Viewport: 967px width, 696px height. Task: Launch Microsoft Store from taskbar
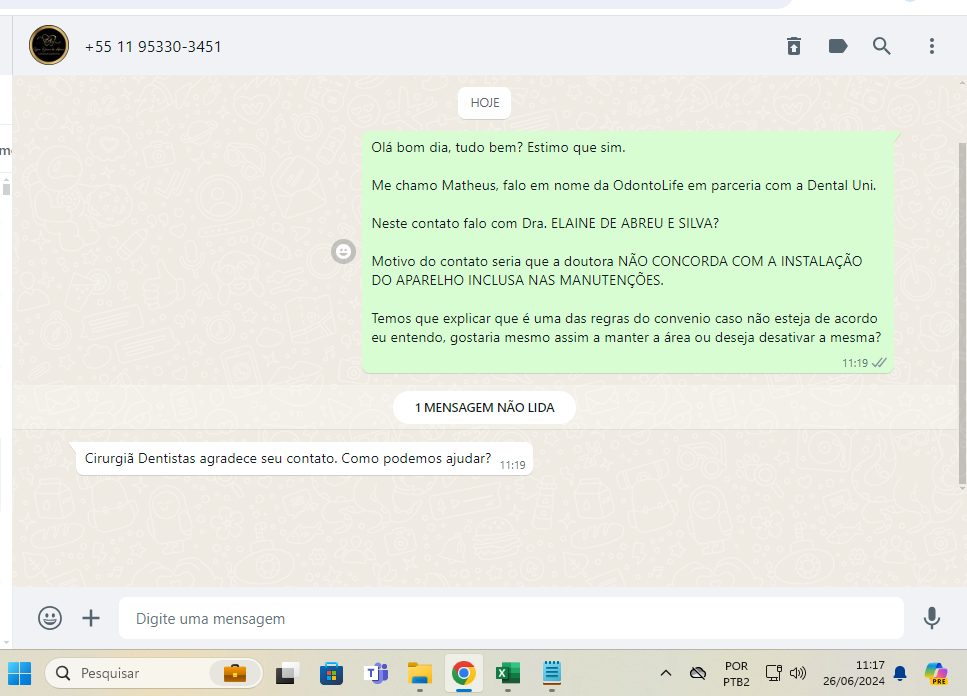tap(331, 673)
